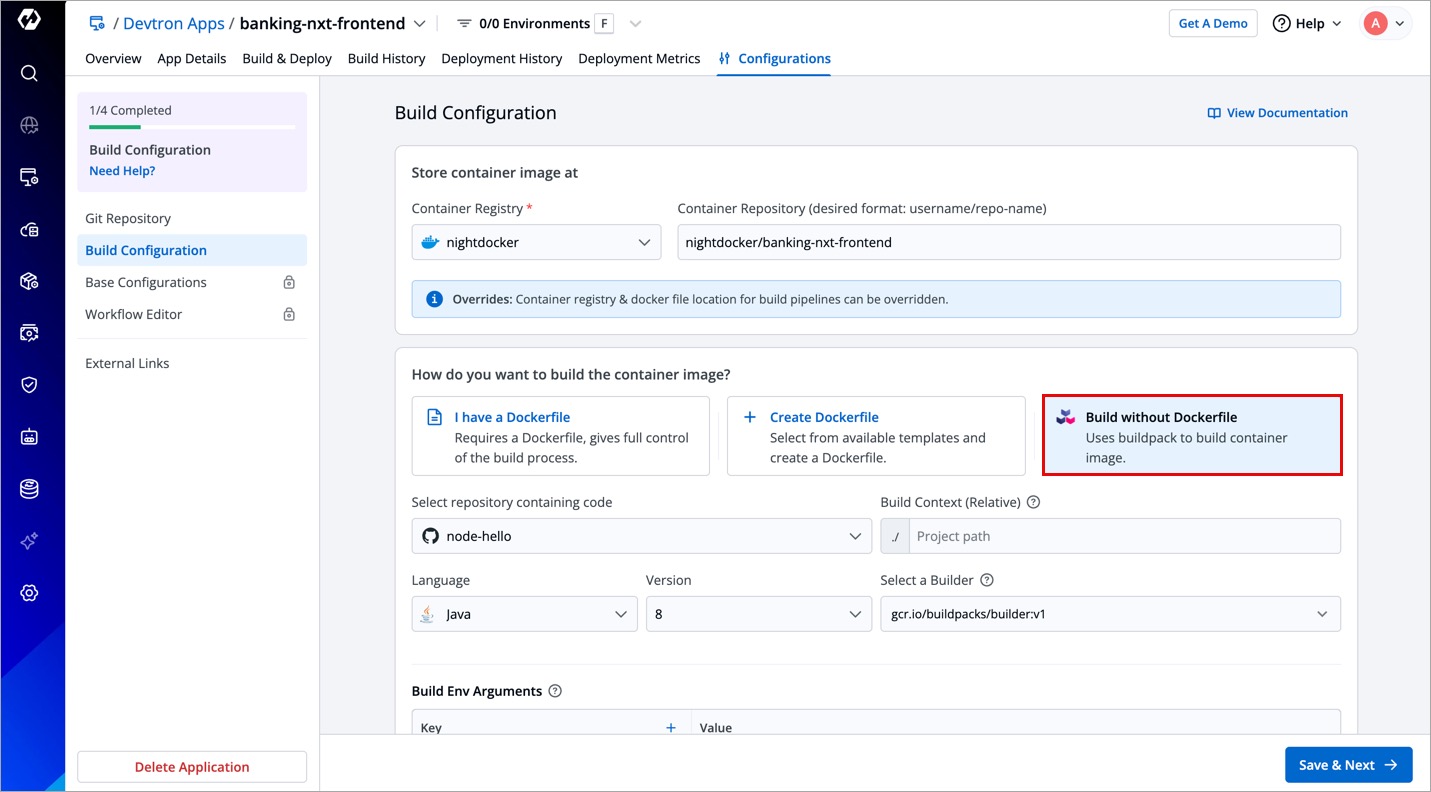Click the Build Context project path field
This screenshot has width=1431, height=792.
[x=1123, y=536]
